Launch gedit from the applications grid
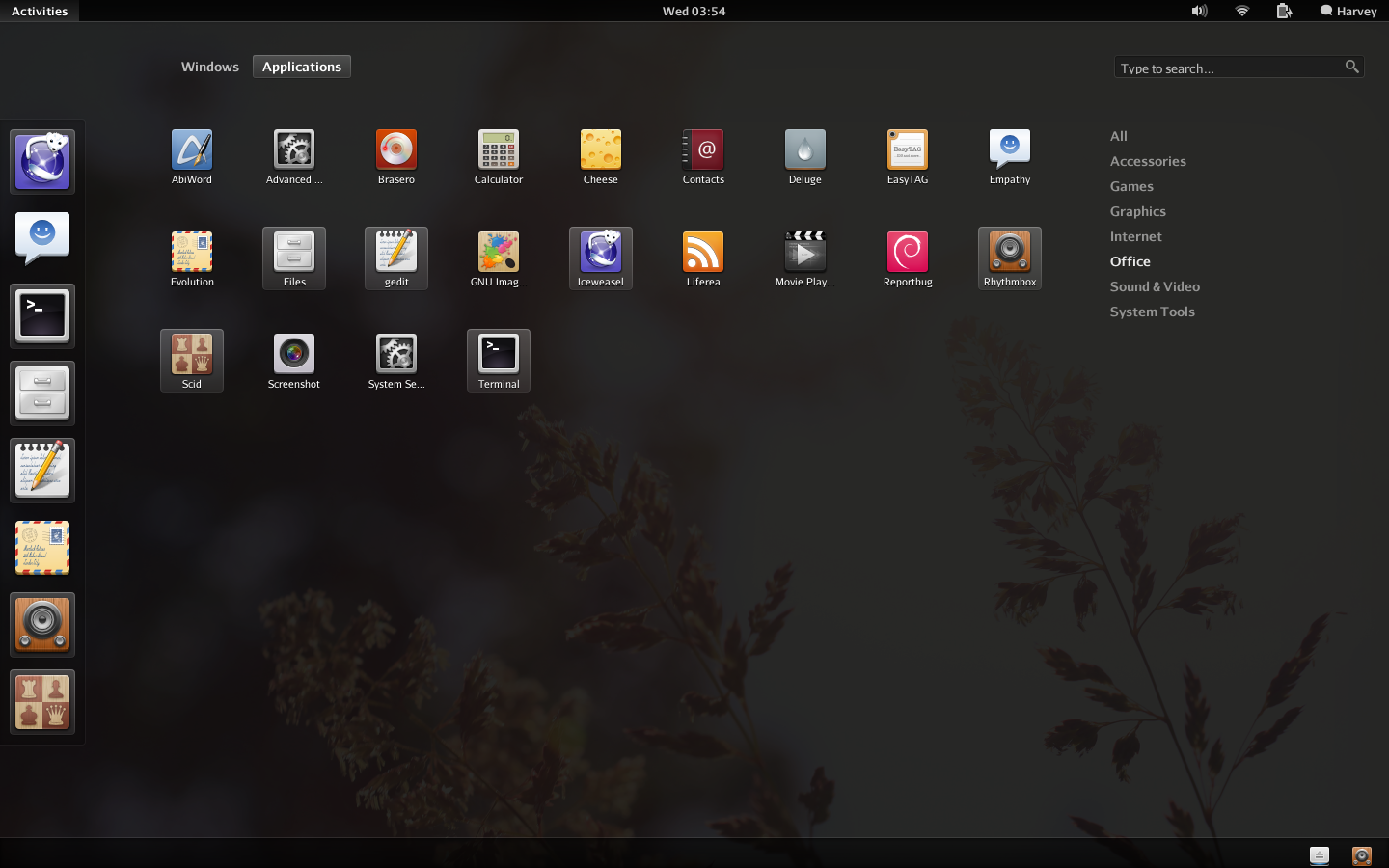Viewport: 1389px width, 868px height. click(396, 258)
